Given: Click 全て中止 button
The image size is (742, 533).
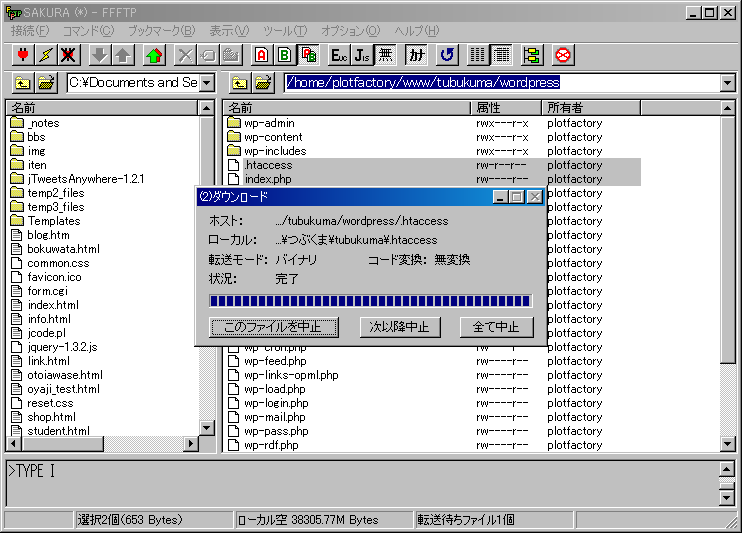Looking at the screenshot, I should (496, 327).
